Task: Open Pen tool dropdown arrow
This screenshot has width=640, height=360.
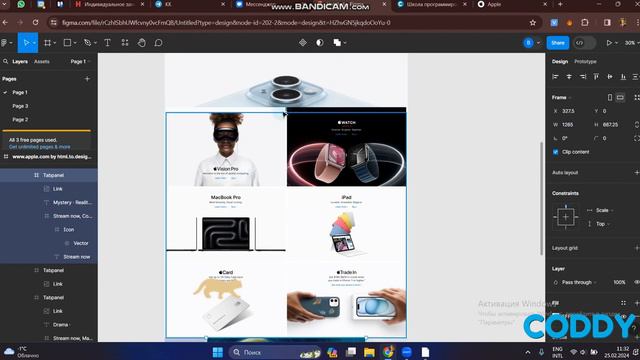Action: tap(95, 43)
